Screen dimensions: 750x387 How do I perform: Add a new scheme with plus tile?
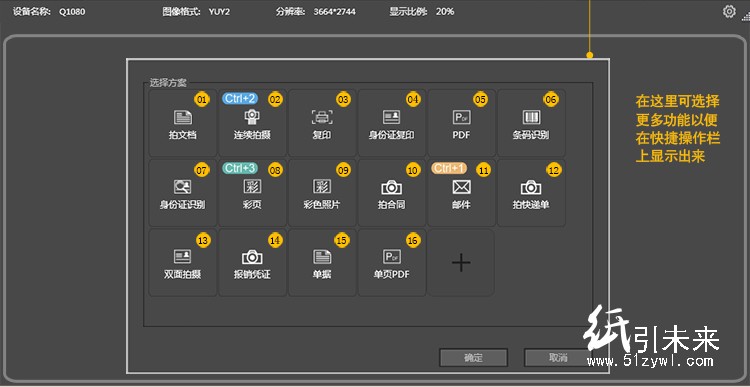[461, 263]
